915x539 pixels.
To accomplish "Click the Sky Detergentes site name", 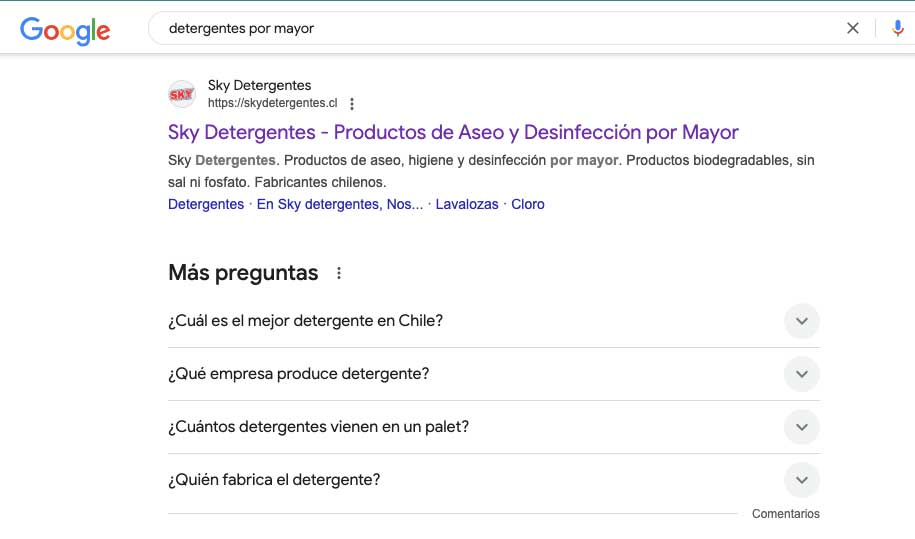I will (x=260, y=85).
